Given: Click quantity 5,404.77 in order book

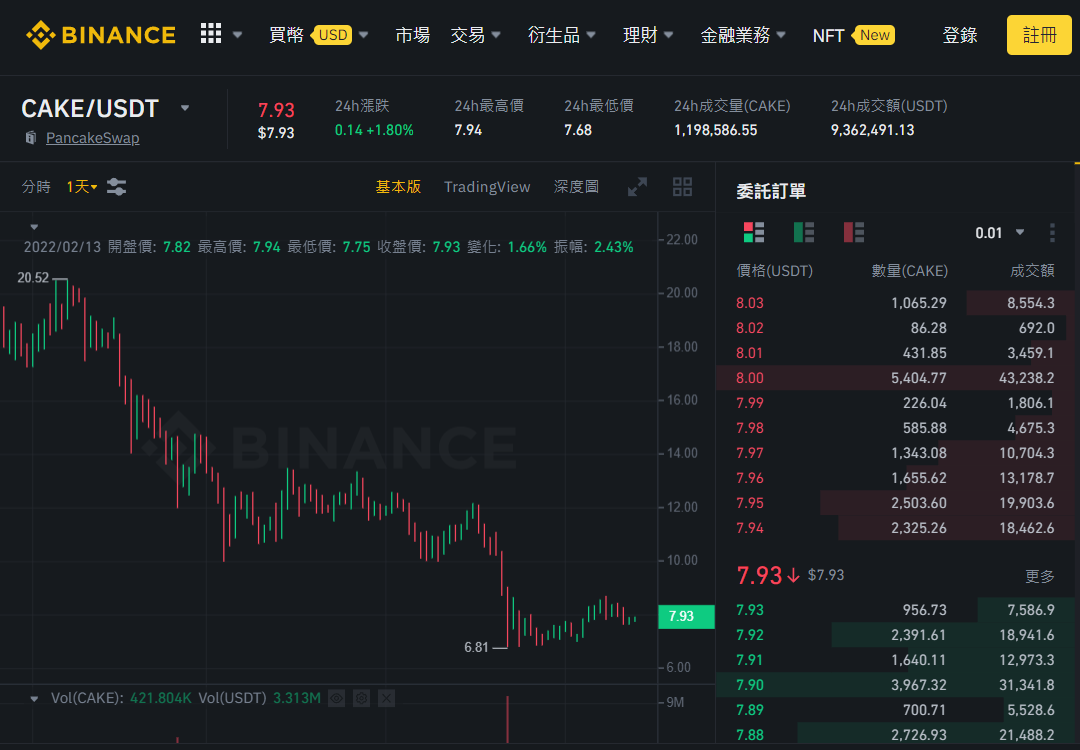Looking at the screenshot, I should (918, 377).
